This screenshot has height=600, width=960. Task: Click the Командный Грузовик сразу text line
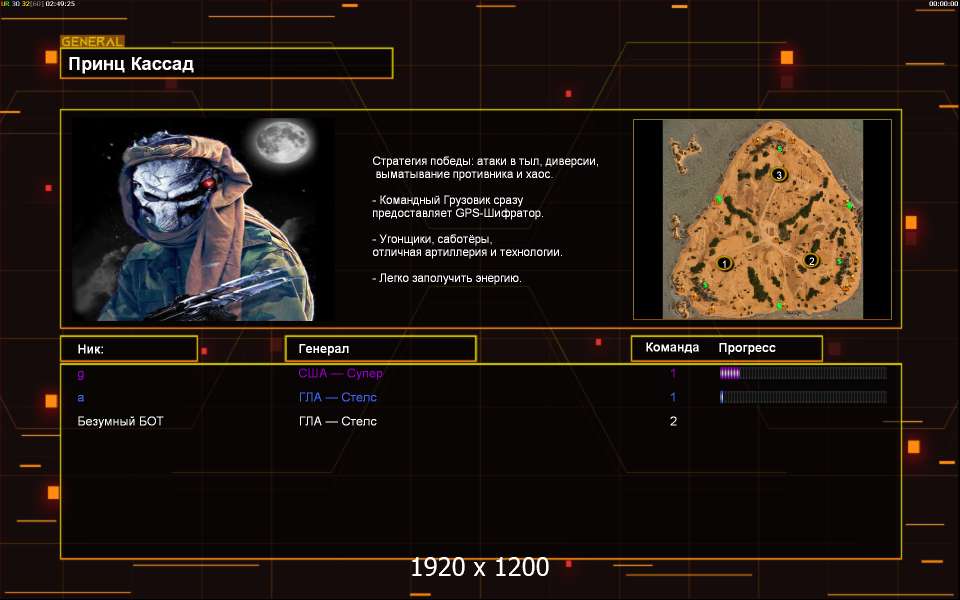click(x=448, y=200)
